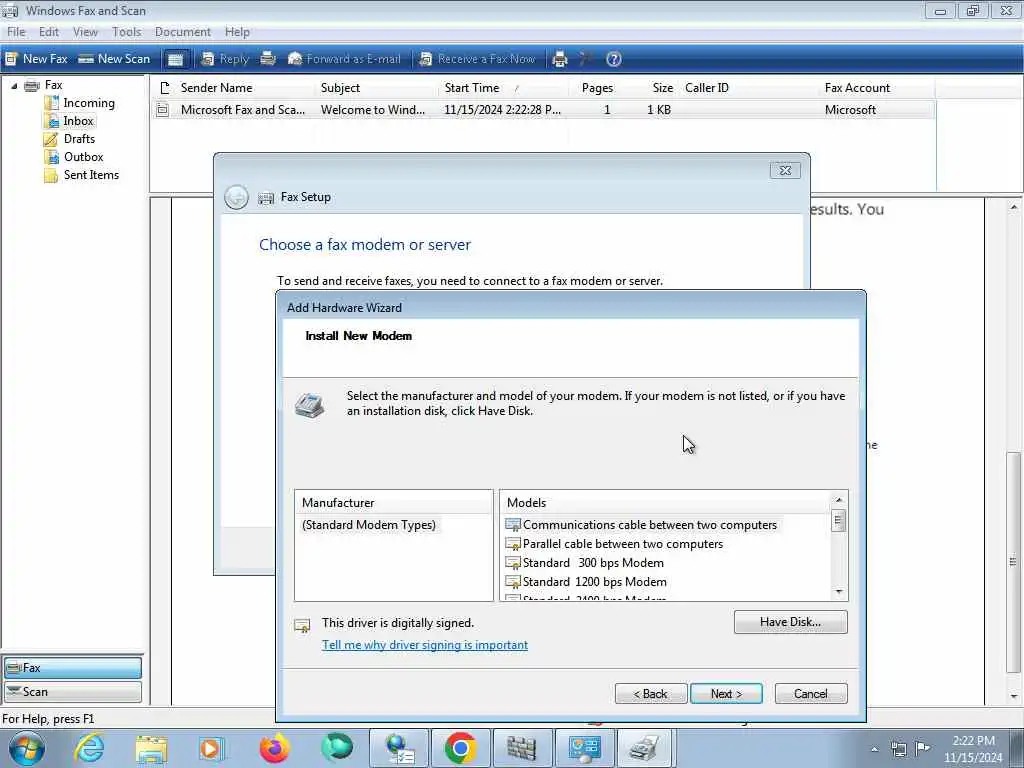
Task: Click the taskbar clock showing 2:22 PM
Action: (973, 749)
